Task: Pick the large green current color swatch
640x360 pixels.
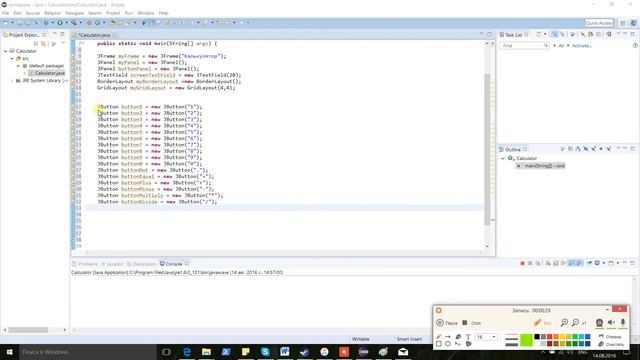Action: tap(527, 340)
